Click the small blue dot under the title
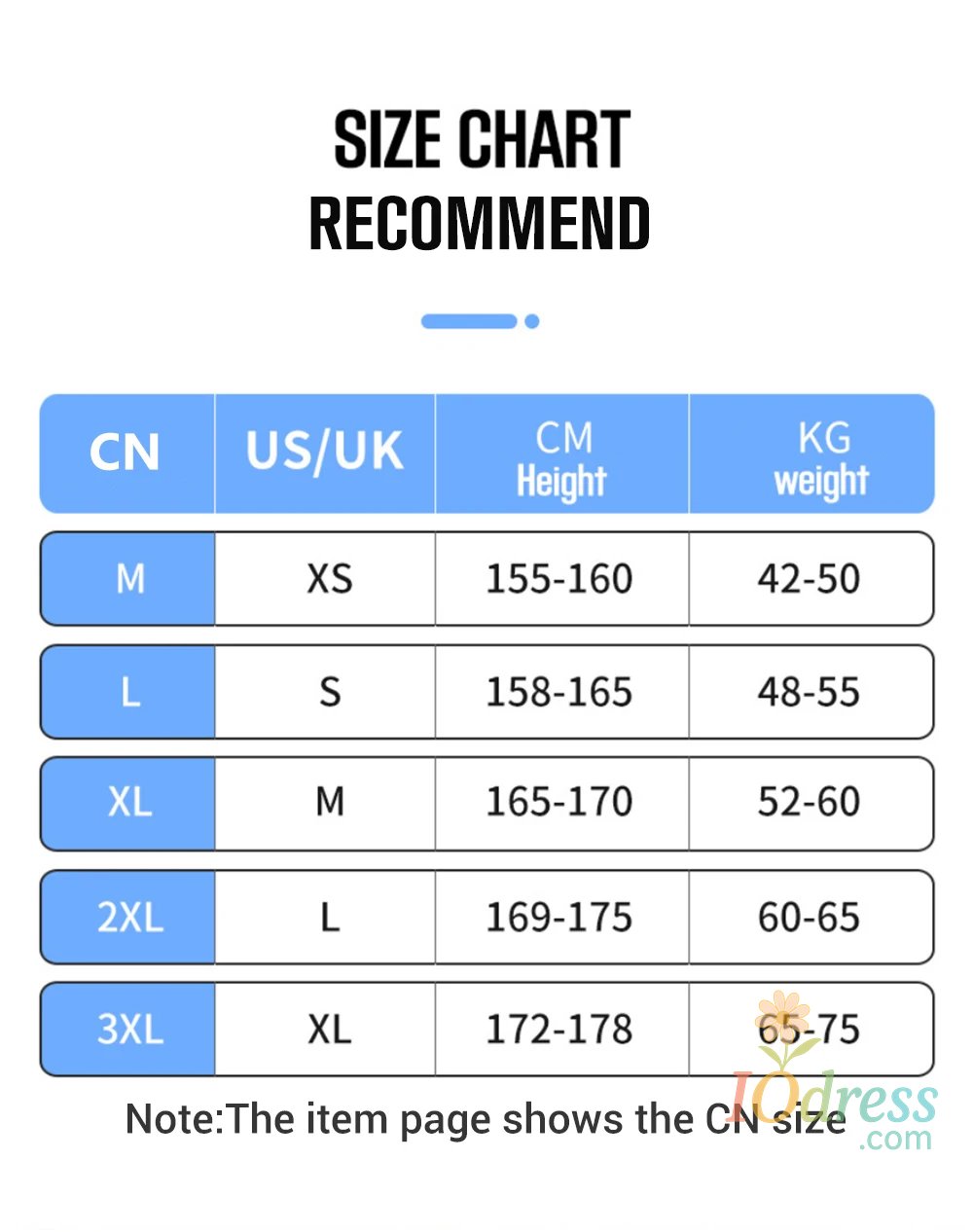This screenshot has height=1232, width=973. point(531,321)
